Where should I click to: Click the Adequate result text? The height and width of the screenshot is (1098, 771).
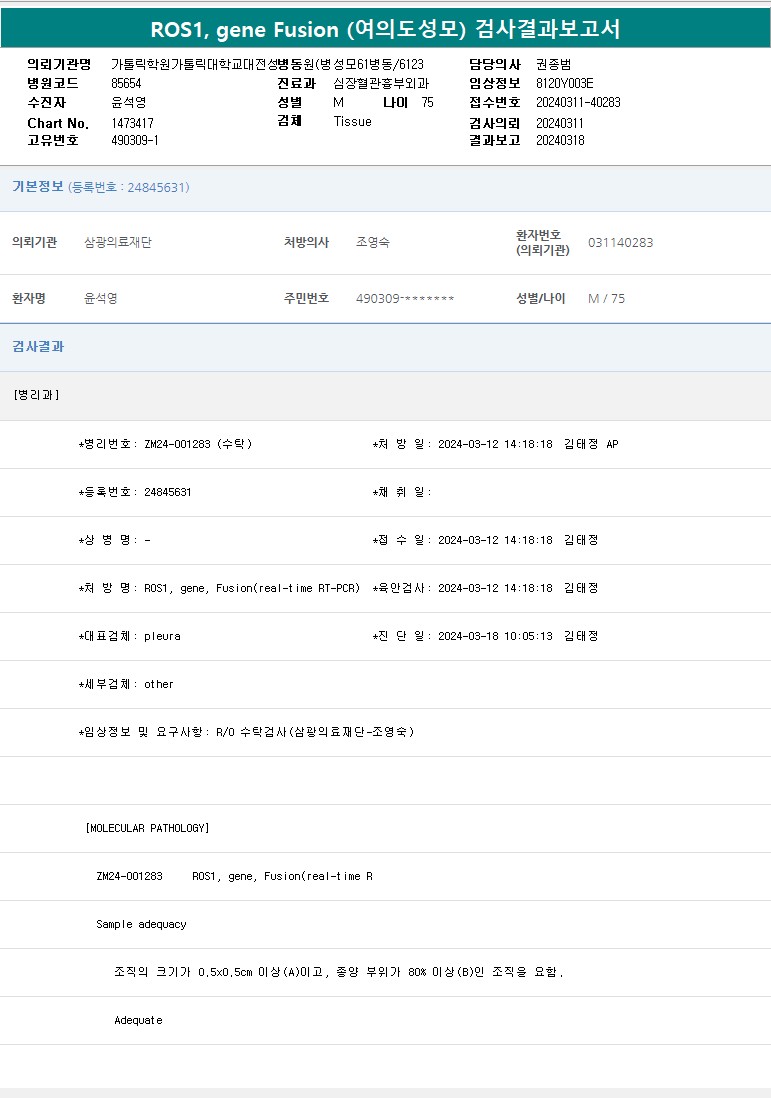tap(138, 1020)
